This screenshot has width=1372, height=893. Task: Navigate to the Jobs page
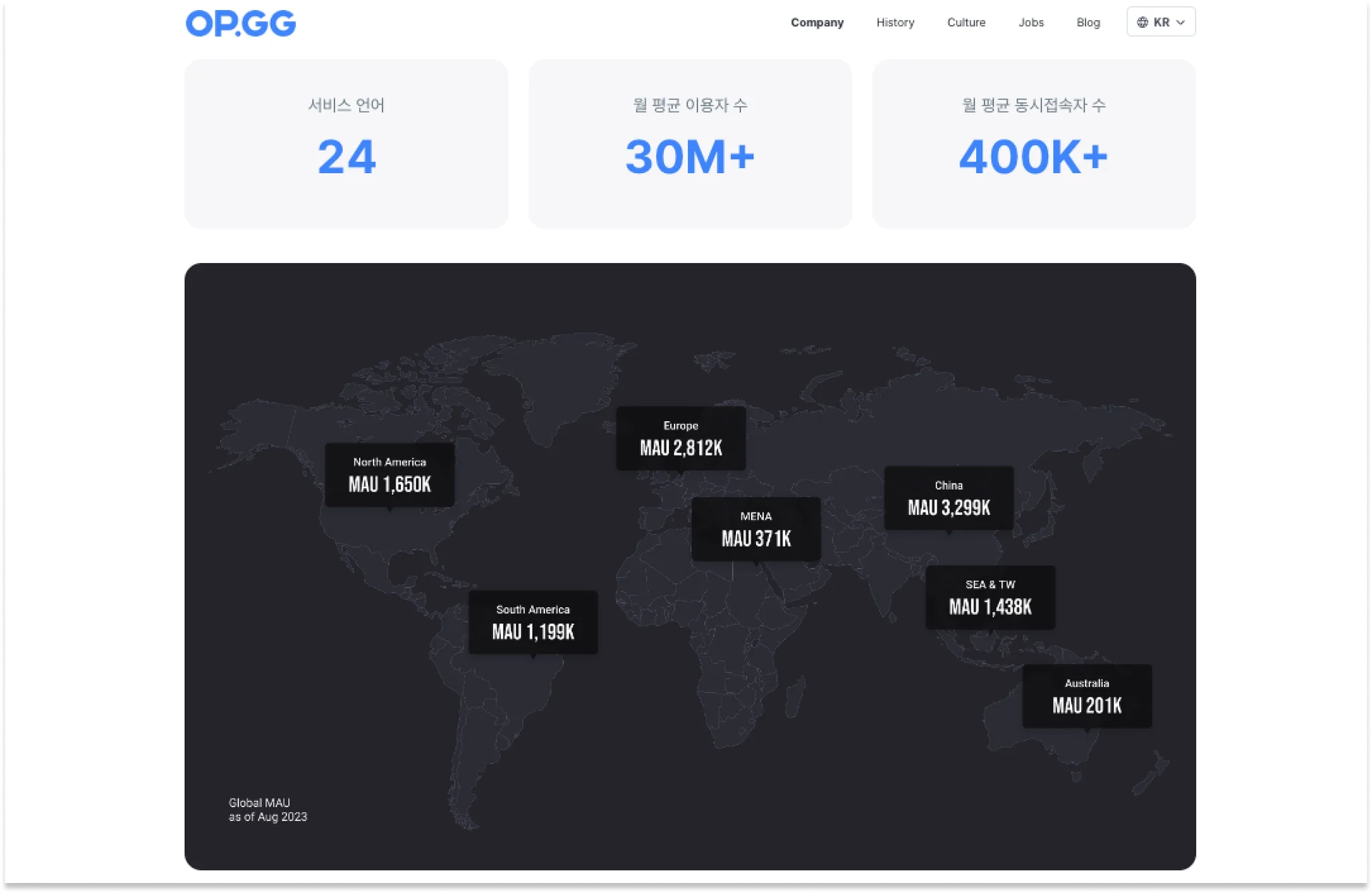pyautogui.click(x=1030, y=22)
